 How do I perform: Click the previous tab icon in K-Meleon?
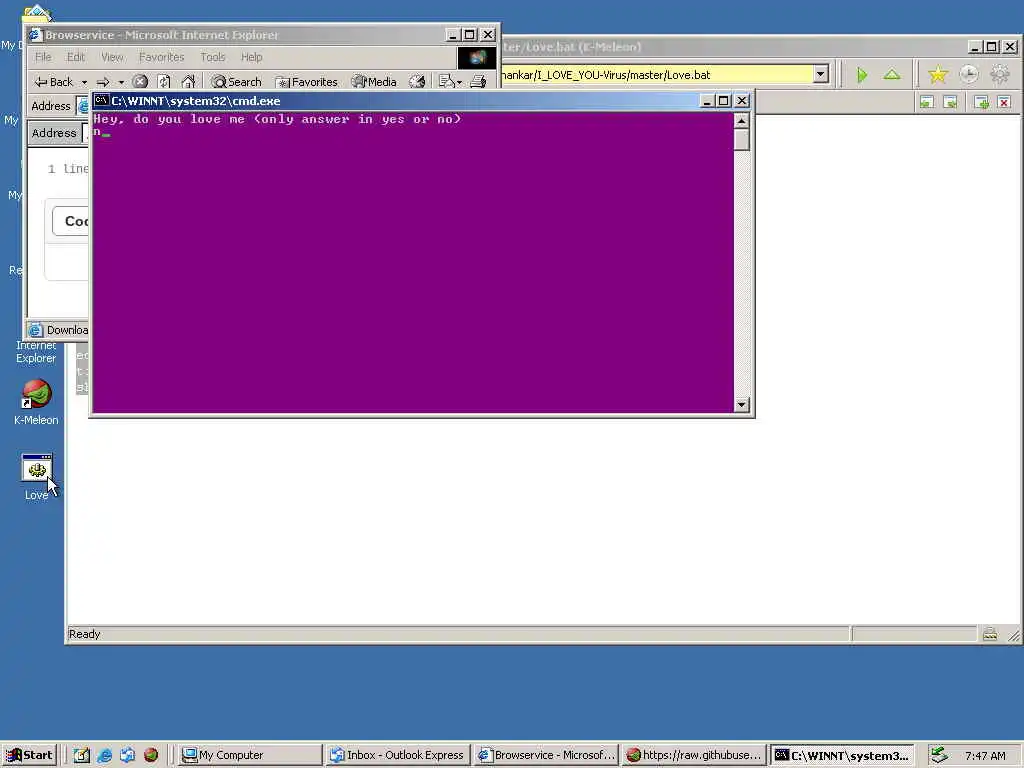(927, 102)
